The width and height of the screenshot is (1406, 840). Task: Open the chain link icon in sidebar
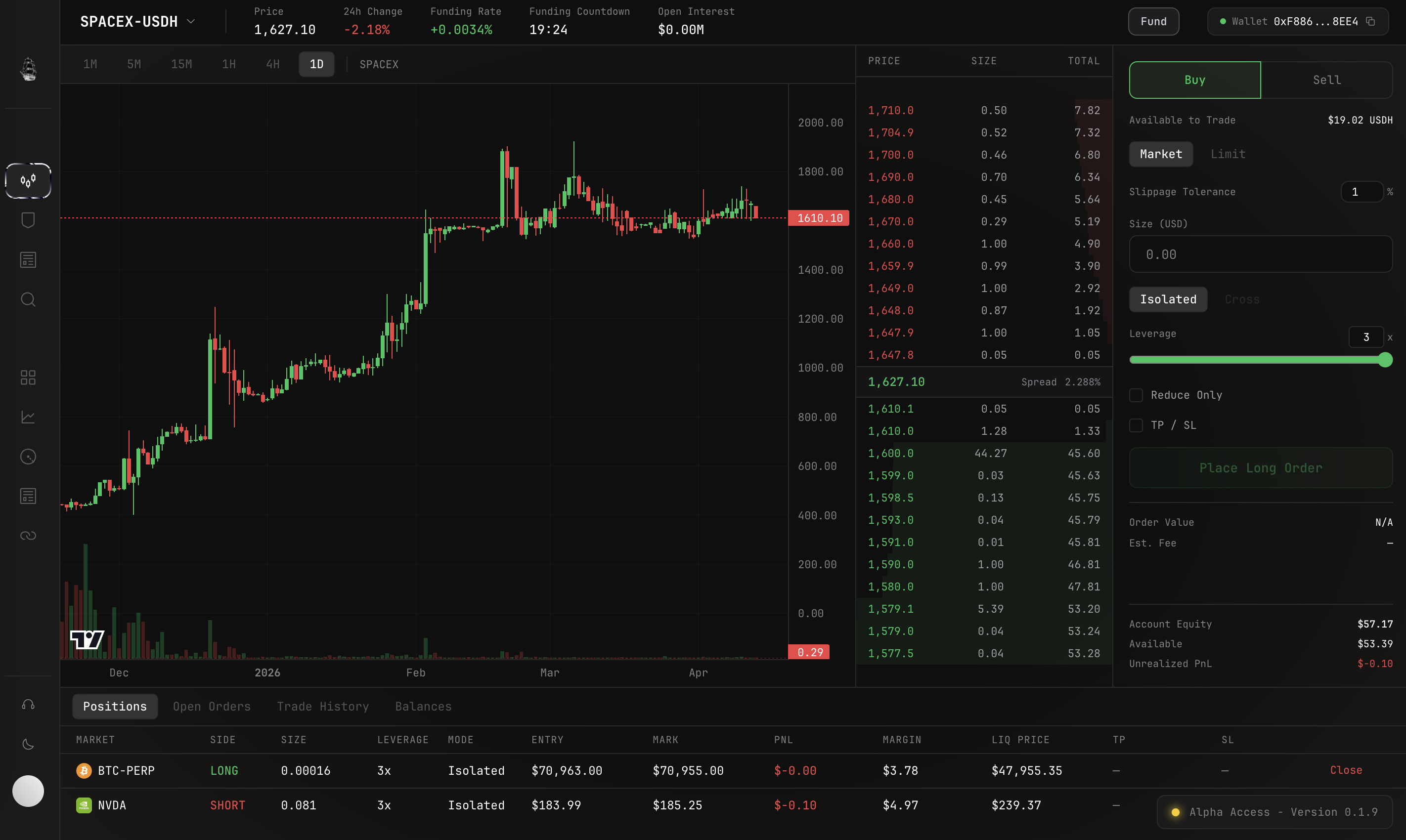(28, 536)
